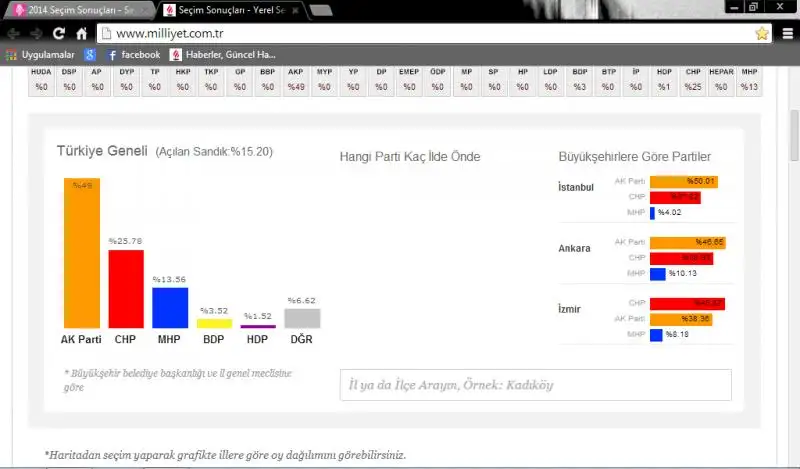800x469 pixels.
Task: Click the address bar with milliyet.com.tr
Action: coord(420,33)
